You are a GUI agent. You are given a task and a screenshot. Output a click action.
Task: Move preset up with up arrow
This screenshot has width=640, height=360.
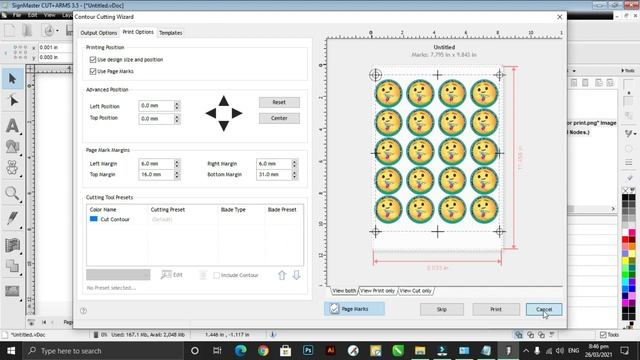click(x=282, y=275)
